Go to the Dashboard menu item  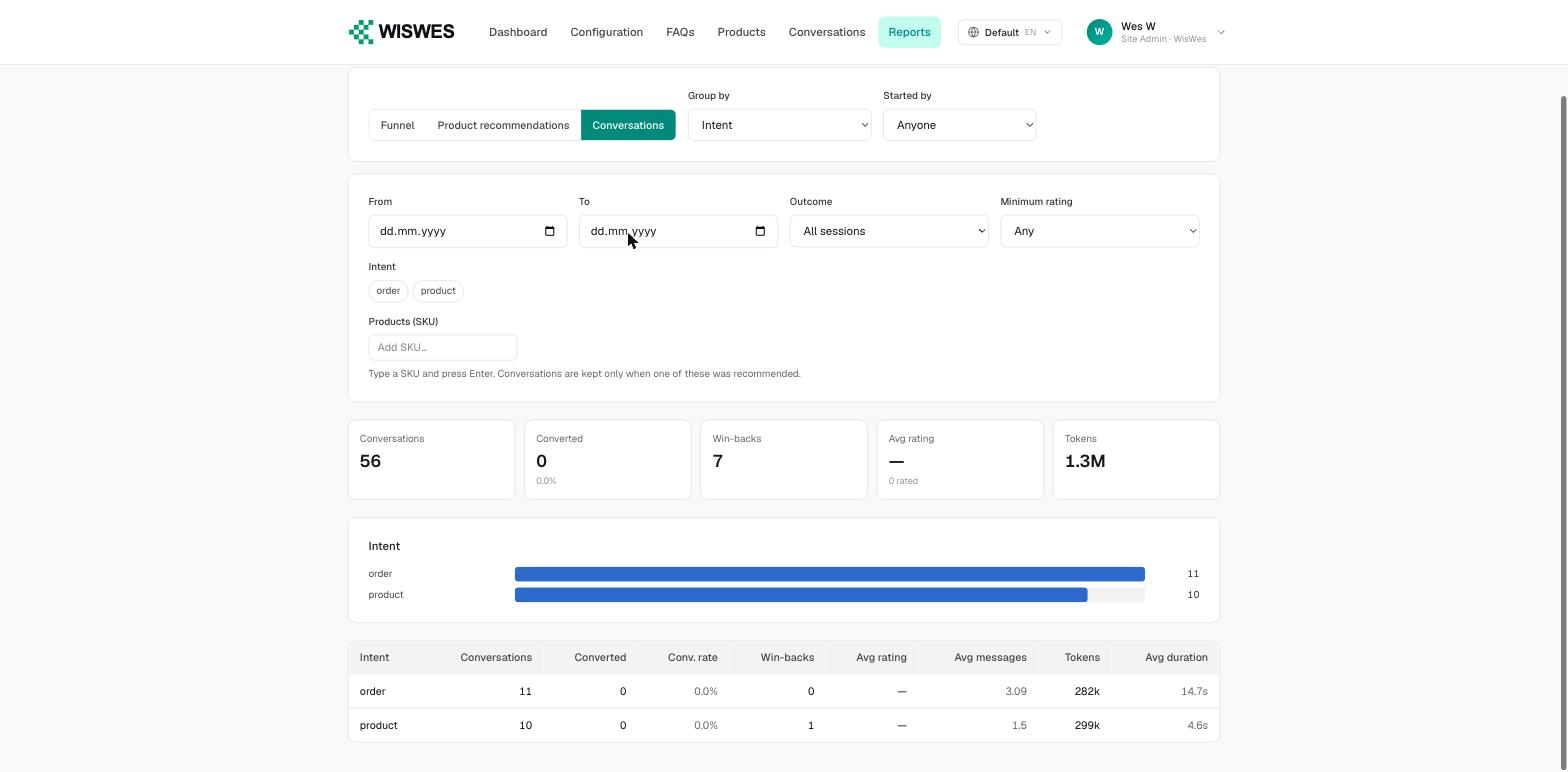tap(518, 32)
